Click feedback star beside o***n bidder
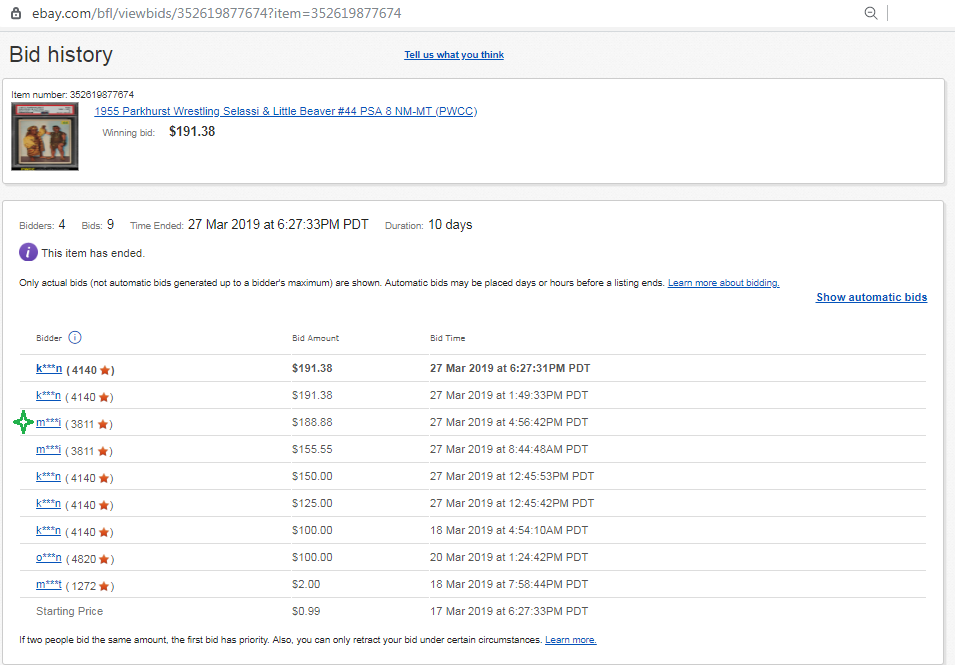 (x=105, y=559)
